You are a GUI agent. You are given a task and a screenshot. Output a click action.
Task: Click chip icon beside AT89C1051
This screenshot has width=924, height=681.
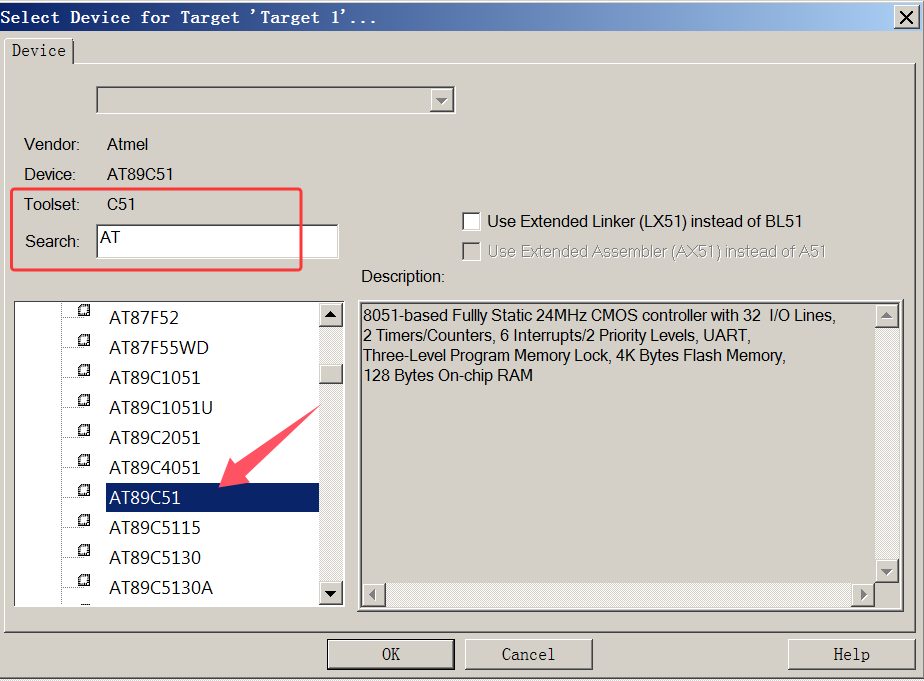click(84, 370)
